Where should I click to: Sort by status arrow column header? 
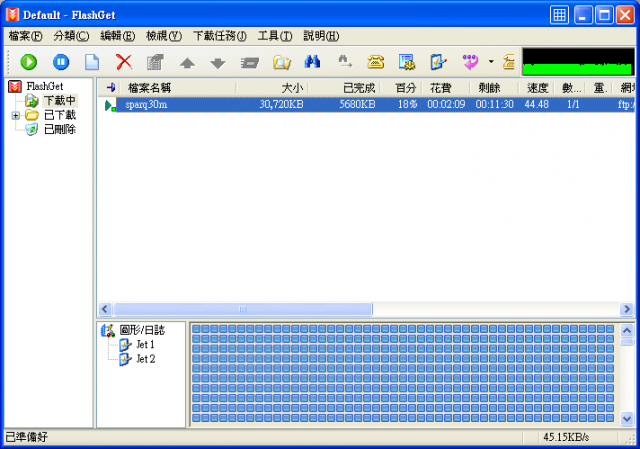pos(111,88)
